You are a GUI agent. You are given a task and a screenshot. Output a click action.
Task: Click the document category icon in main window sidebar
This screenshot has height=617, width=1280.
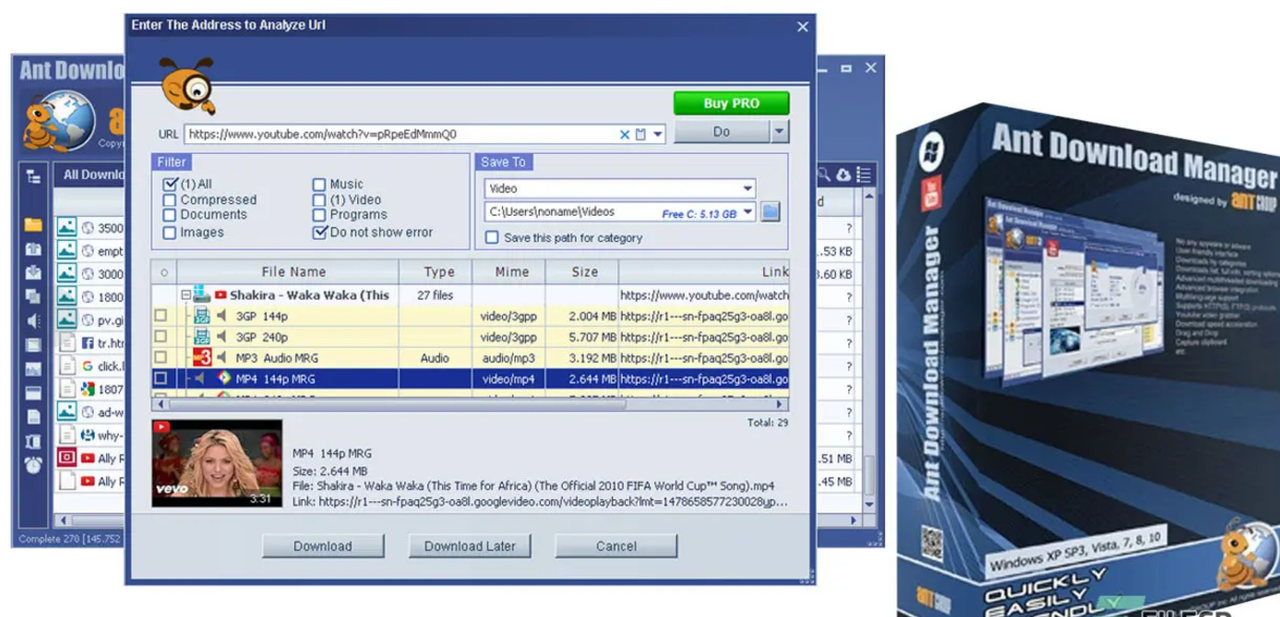coord(34,417)
